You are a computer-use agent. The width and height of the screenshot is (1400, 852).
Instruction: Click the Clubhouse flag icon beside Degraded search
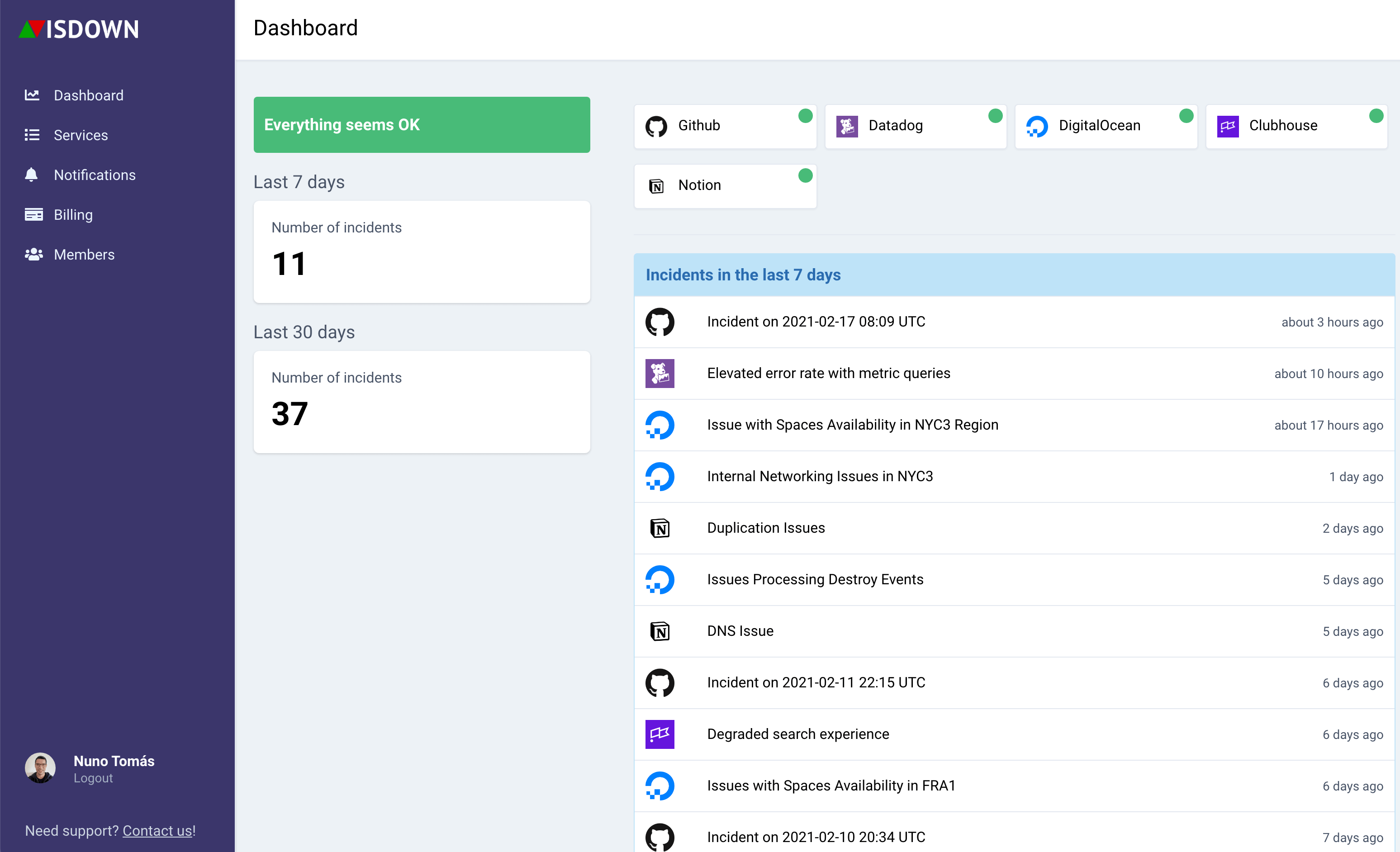(660, 734)
